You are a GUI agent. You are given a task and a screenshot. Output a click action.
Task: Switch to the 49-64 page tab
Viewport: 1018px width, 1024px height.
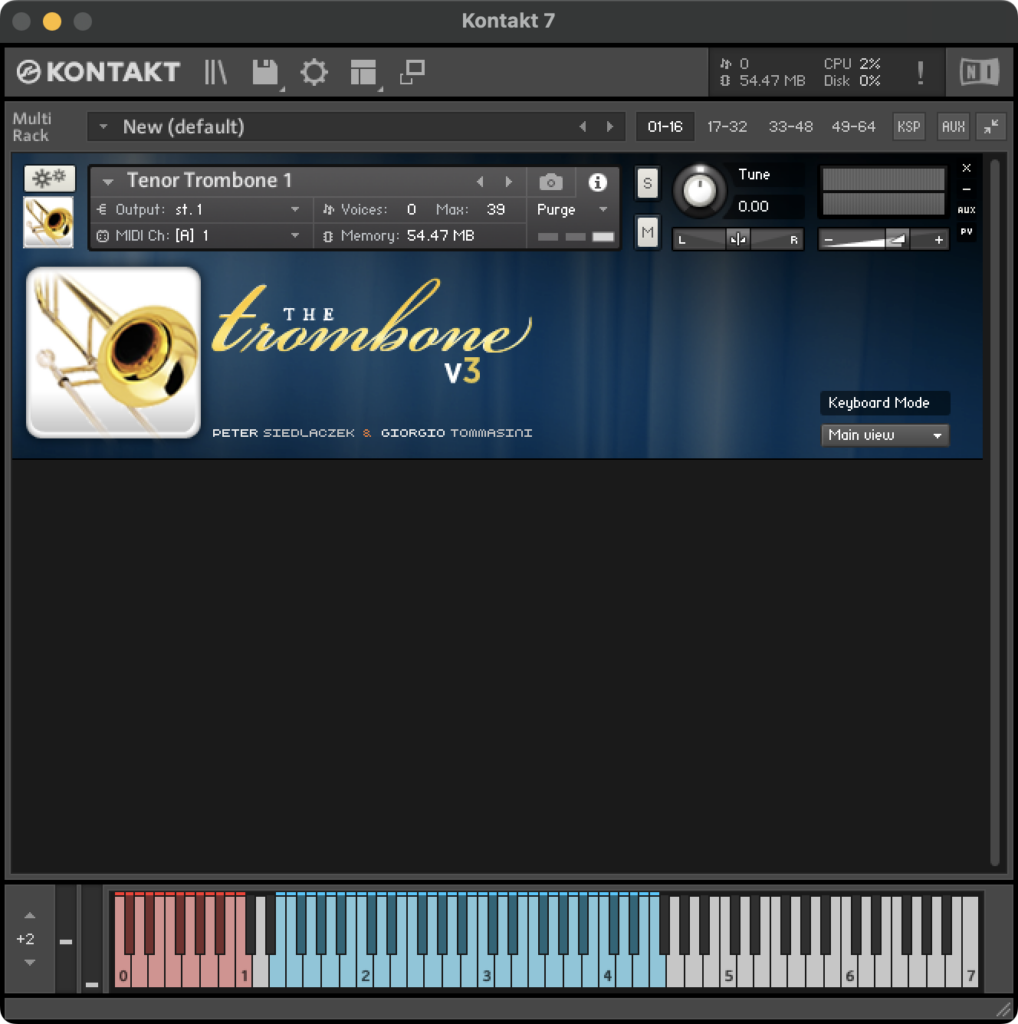coord(853,126)
